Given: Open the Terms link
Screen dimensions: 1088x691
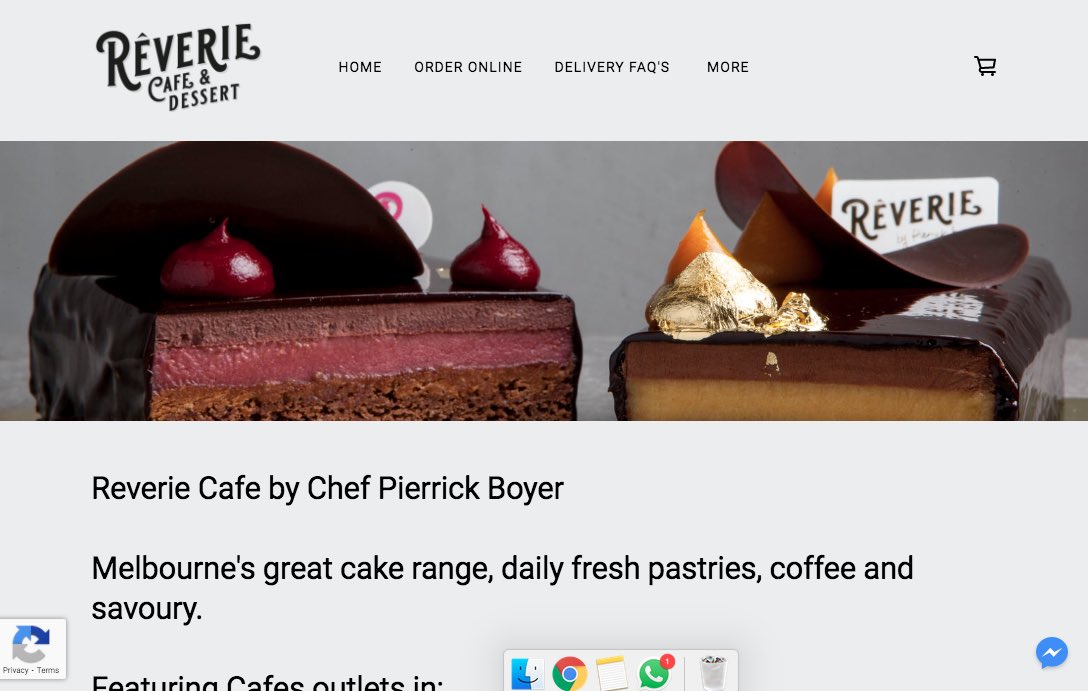Looking at the screenshot, I should 48,670.
